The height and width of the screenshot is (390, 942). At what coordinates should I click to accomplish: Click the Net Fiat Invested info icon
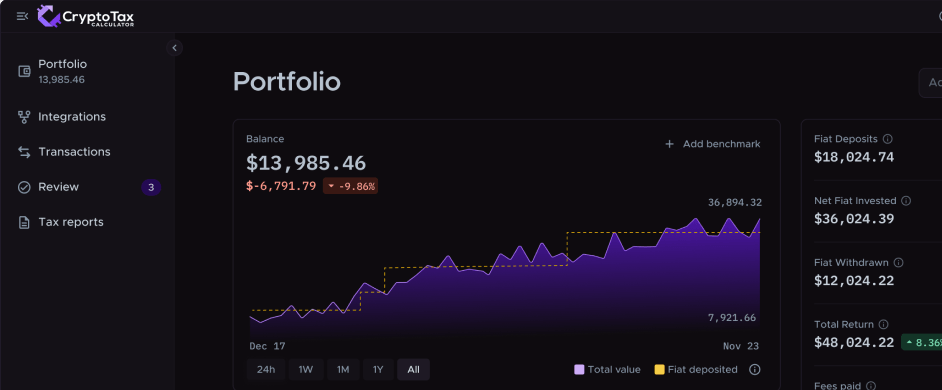pos(906,201)
